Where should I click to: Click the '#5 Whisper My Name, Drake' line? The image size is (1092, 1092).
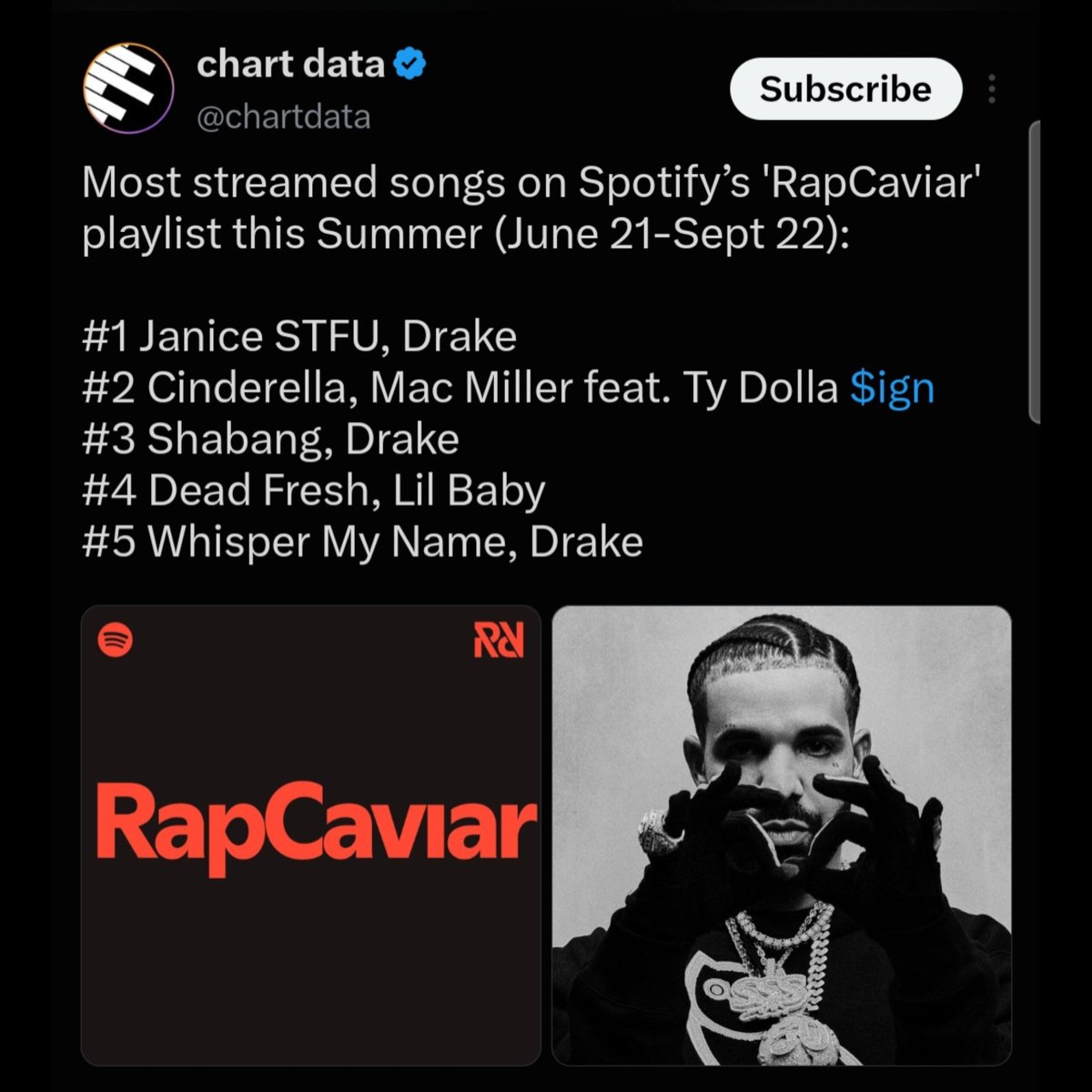[x=362, y=542]
